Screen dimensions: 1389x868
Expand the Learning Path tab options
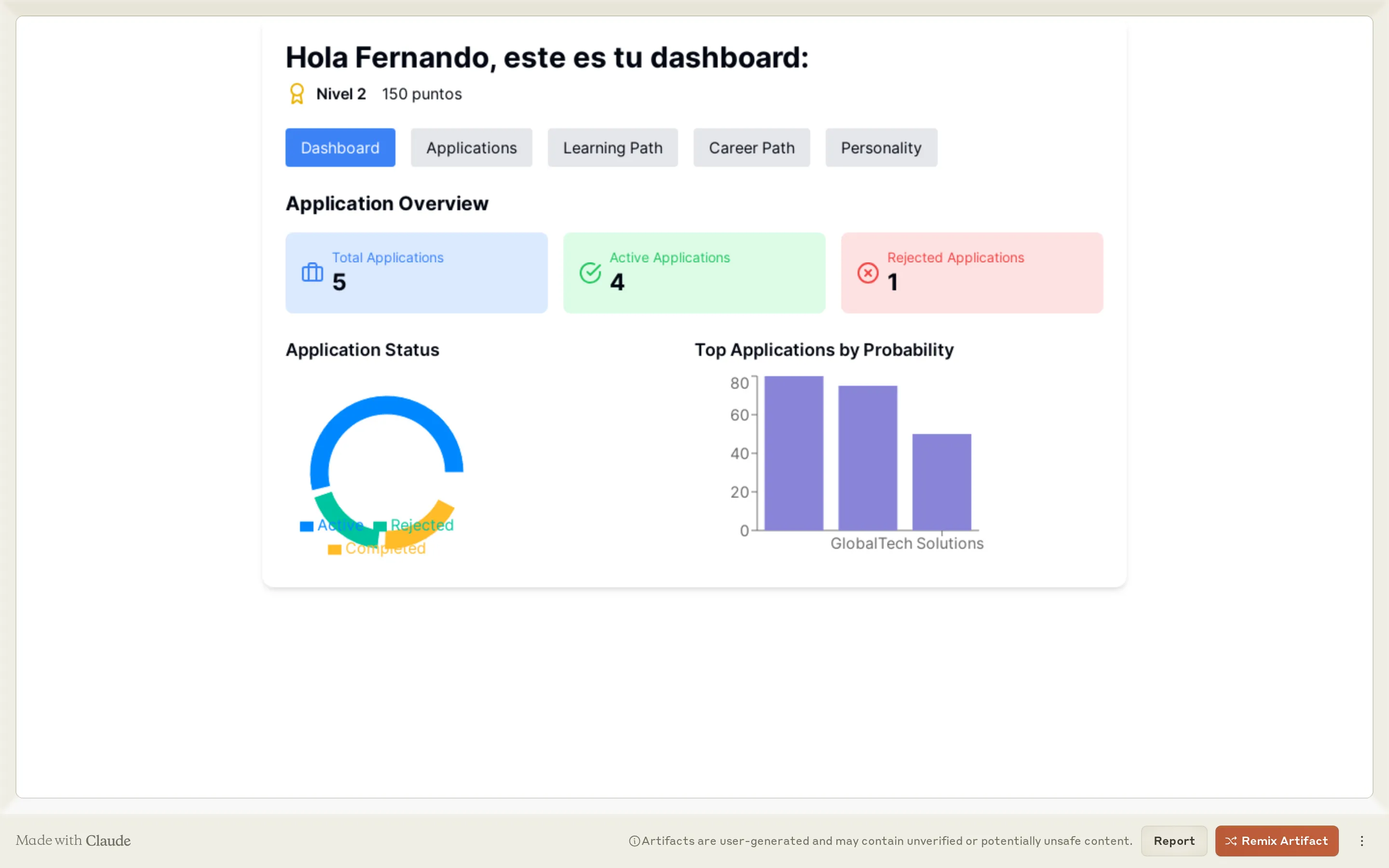613,148
